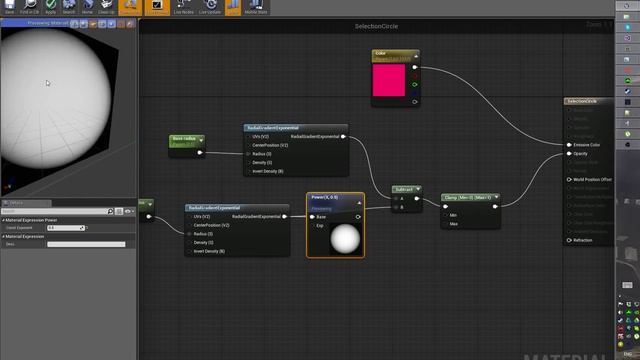This screenshot has width=640, height=360.
Task: Click the Color node green channel pin
Action: [x=415, y=84]
